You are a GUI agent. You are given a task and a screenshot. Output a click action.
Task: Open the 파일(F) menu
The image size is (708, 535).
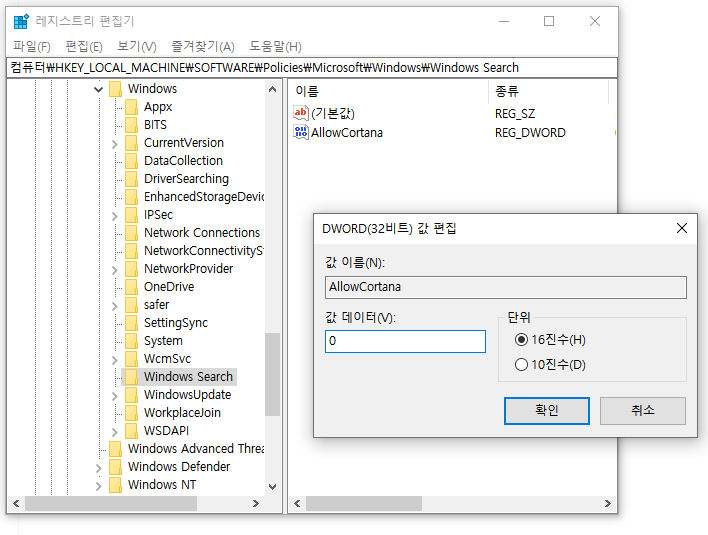pyautogui.click(x=32, y=47)
